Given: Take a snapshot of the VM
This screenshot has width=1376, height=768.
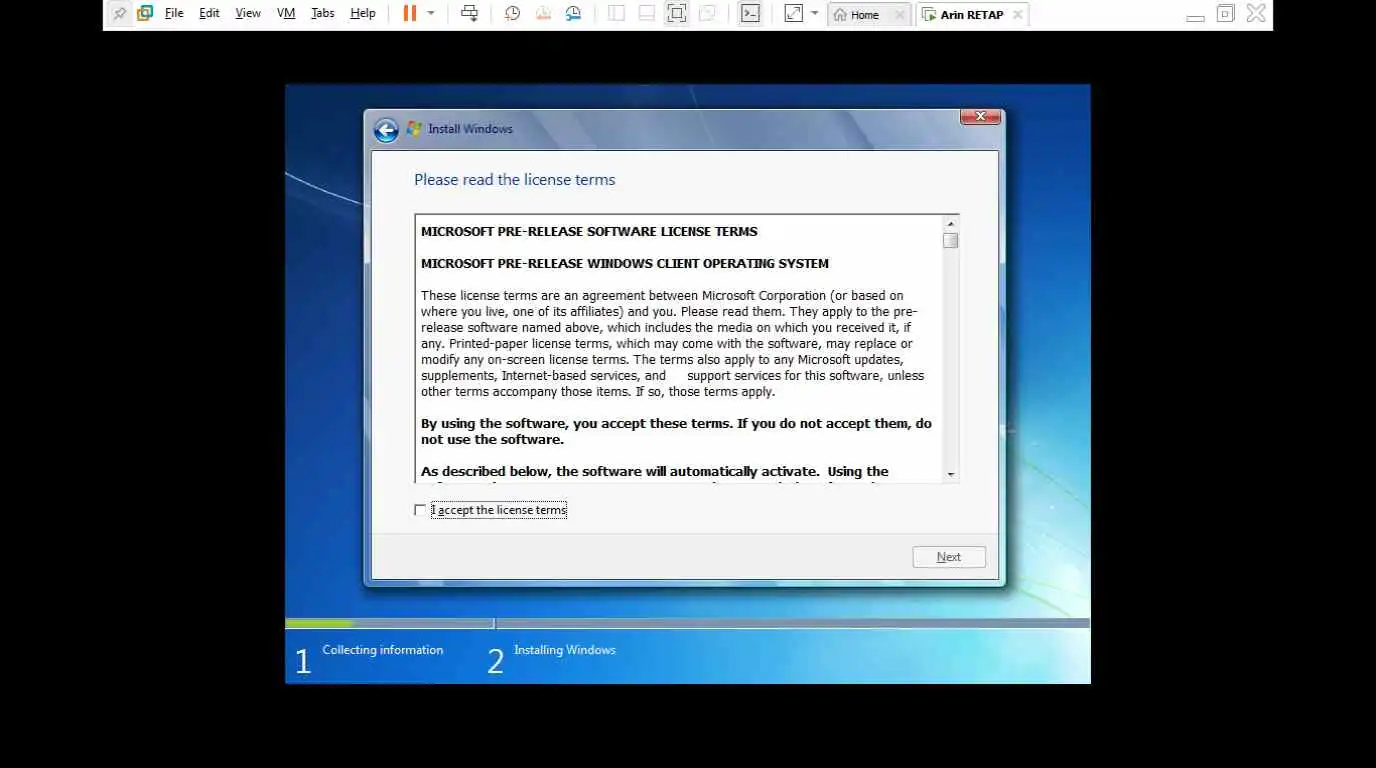Looking at the screenshot, I should tap(512, 14).
